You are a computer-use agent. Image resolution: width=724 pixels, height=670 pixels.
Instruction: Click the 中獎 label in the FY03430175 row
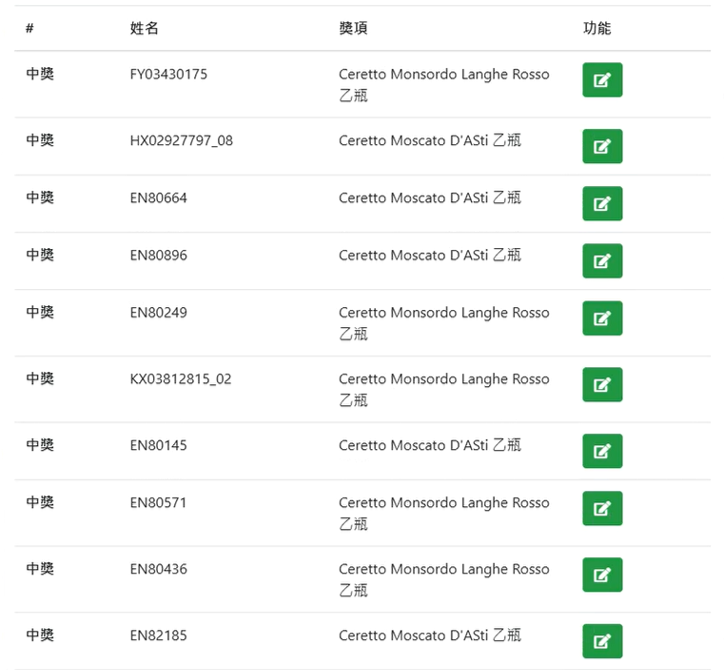point(40,74)
